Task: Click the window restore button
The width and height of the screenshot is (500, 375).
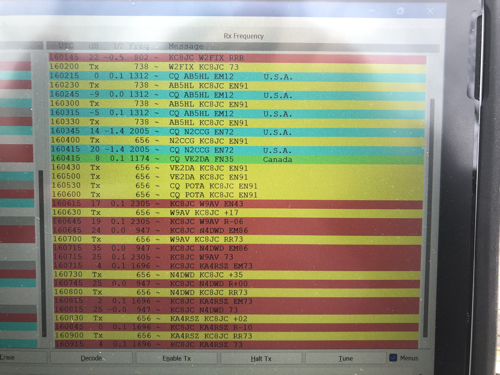Action: (400, 11)
